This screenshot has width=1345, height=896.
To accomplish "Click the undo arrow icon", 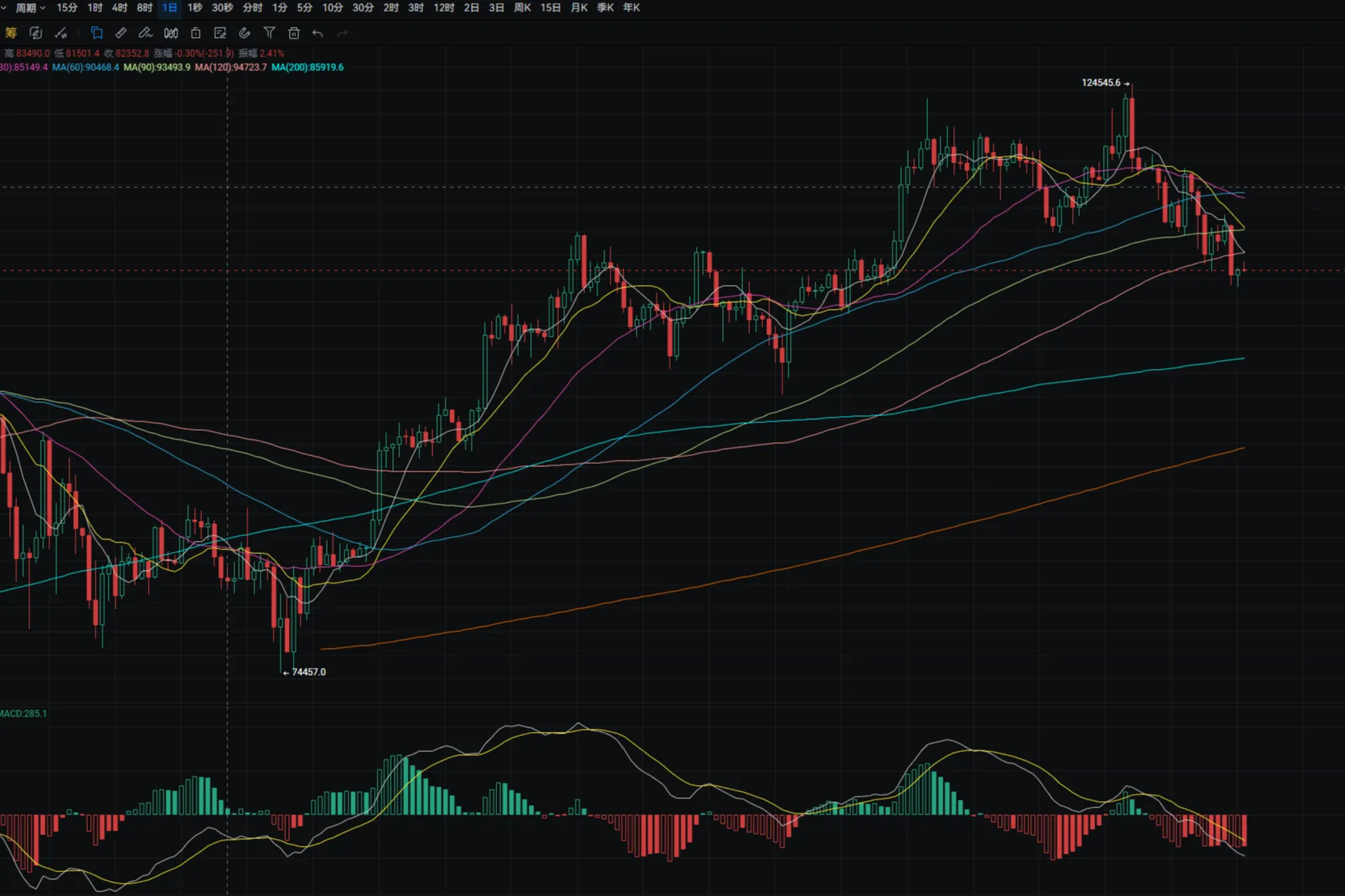I will pyautogui.click(x=318, y=33).
